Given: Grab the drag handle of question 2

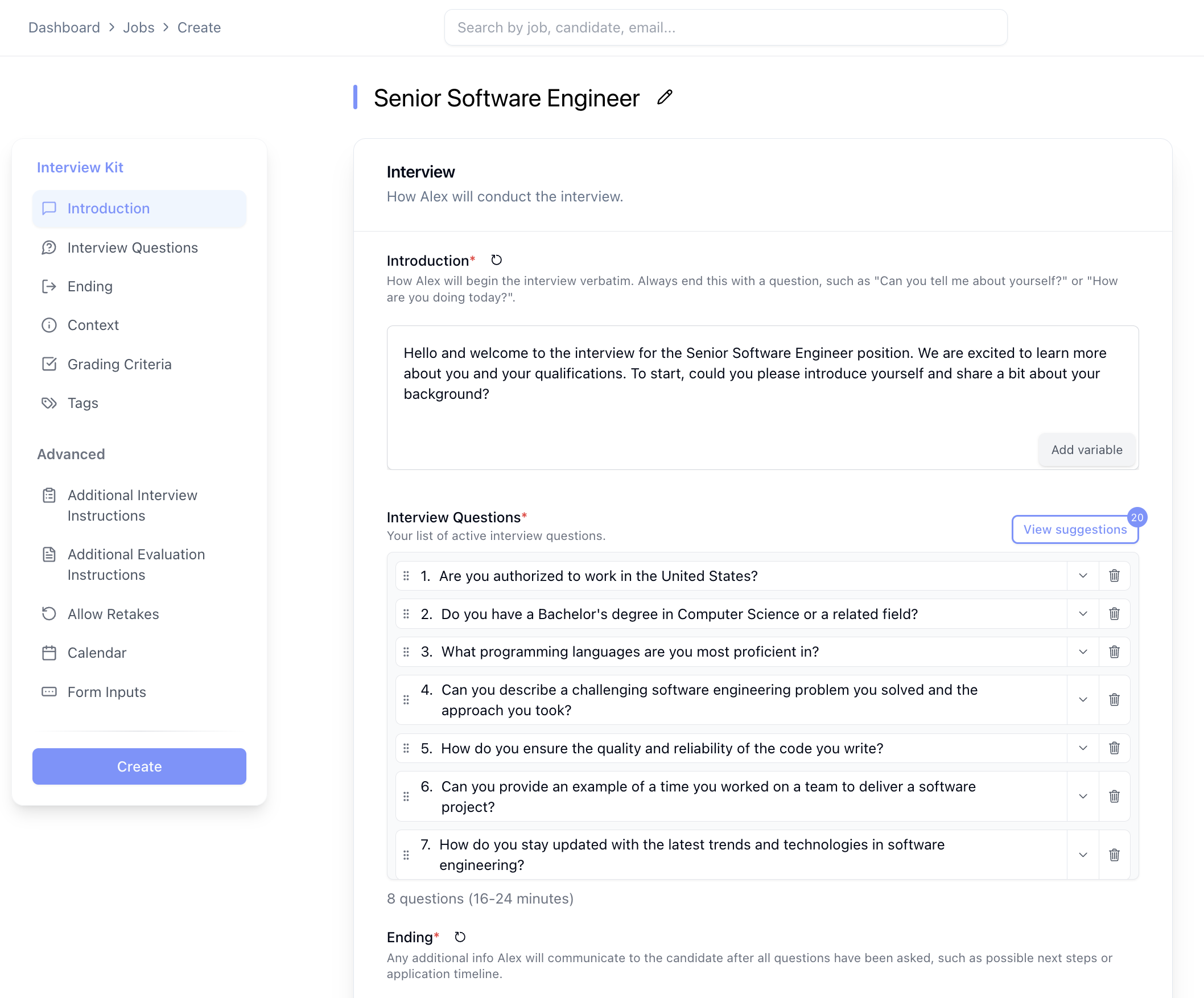Looking at the screenshot, I should (x=406, y=614).
